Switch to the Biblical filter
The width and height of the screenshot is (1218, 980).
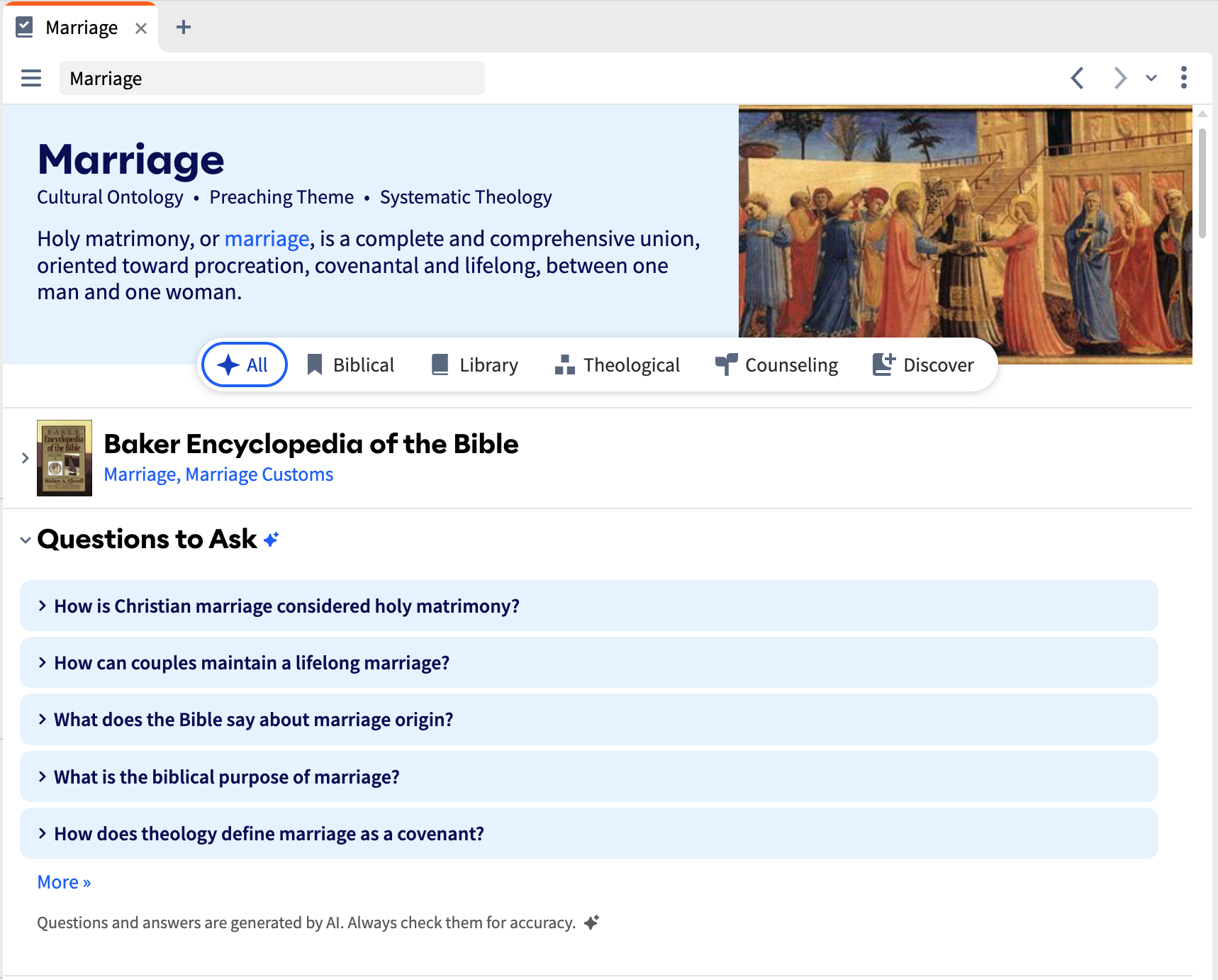351,365
